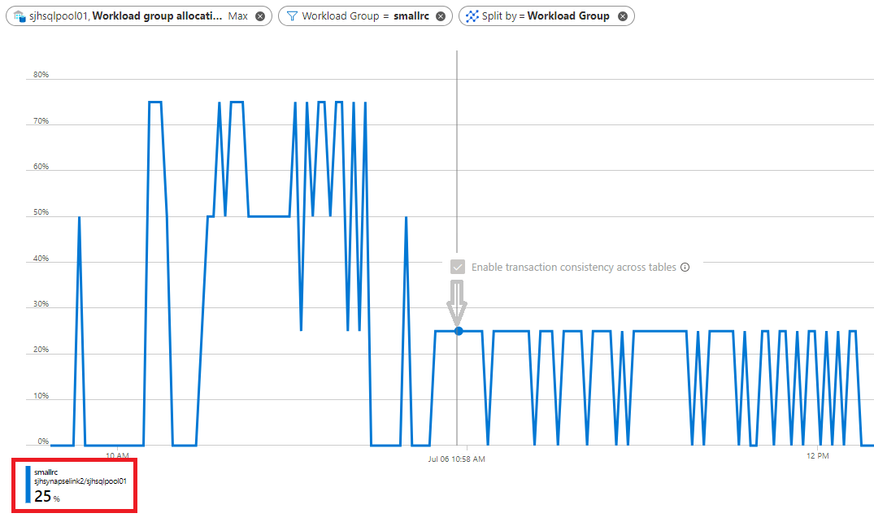Click the gray down arrow annotation

[457, 303]
